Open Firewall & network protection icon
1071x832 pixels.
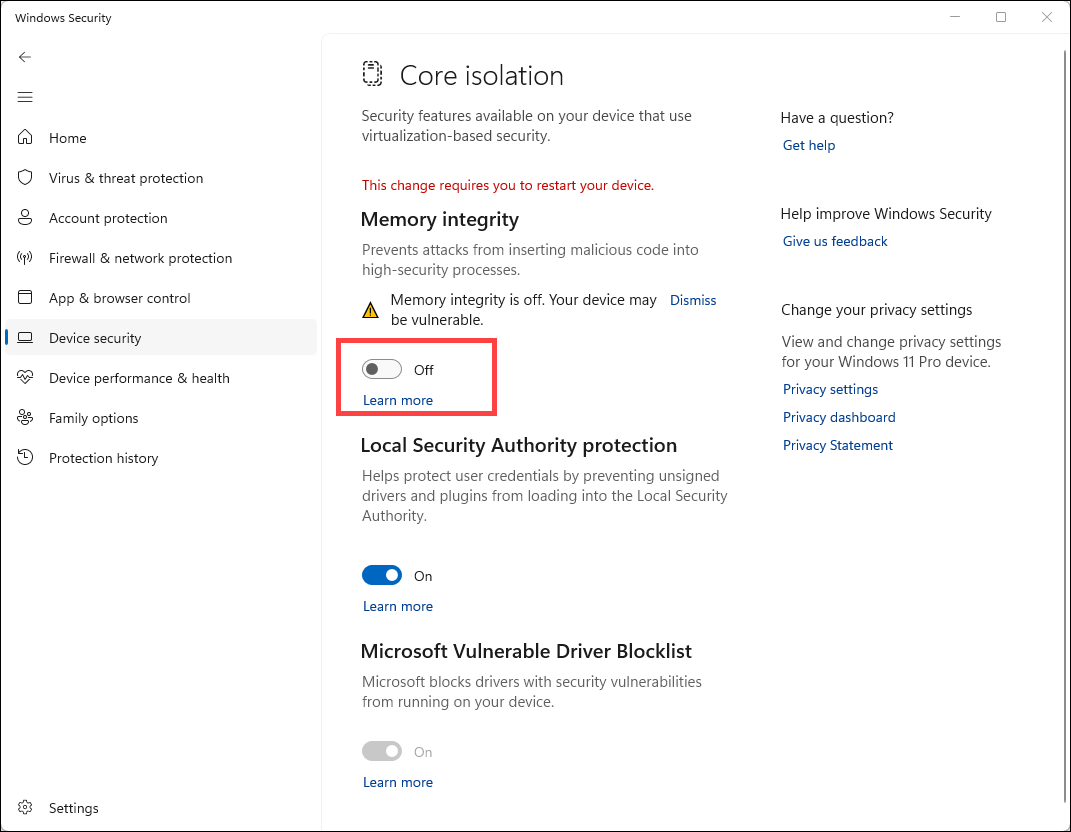coord(26,258)
